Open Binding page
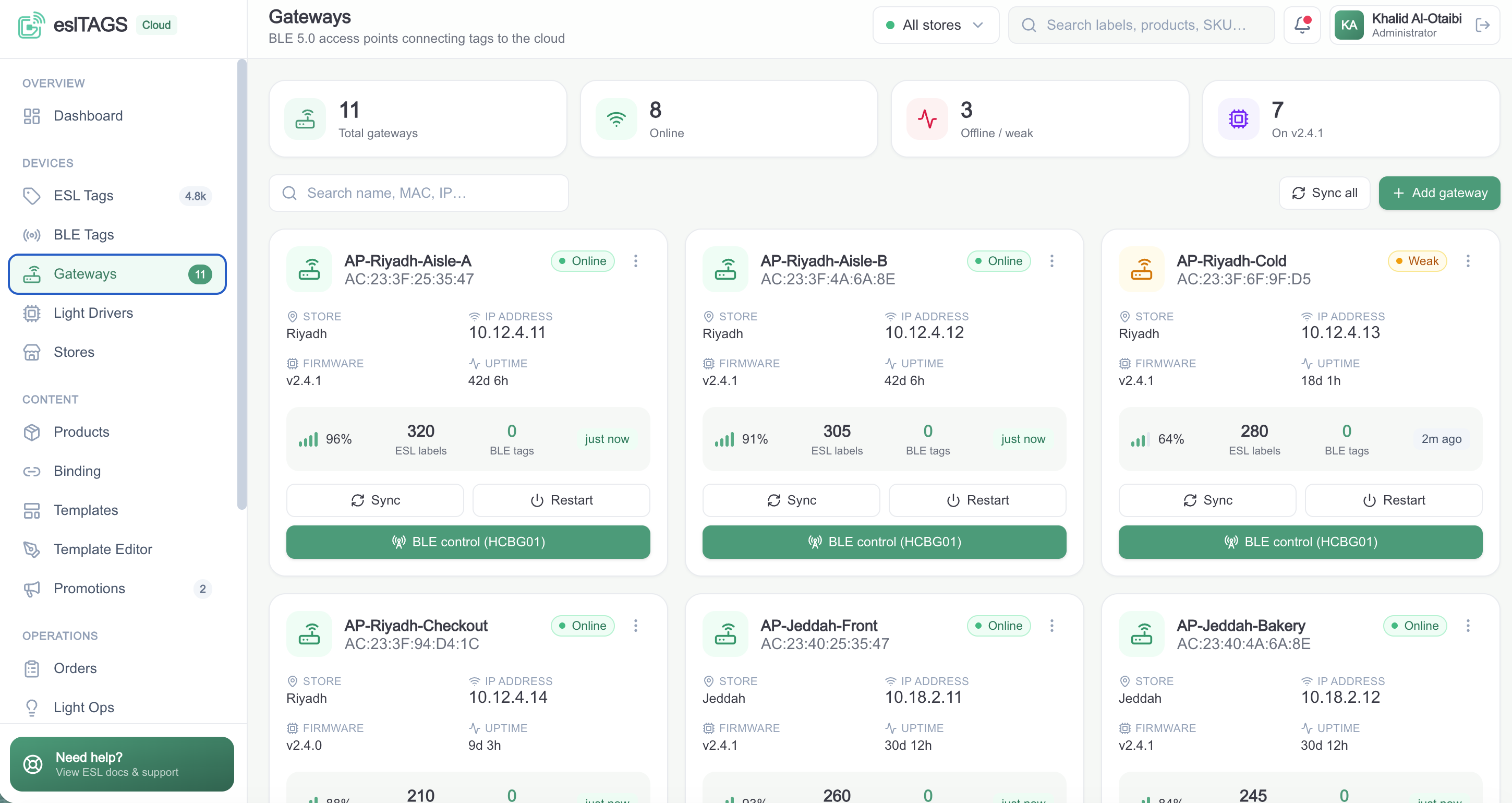Image resolution: width=1512 pixels, height=803 pixels. tap(117, 471)
